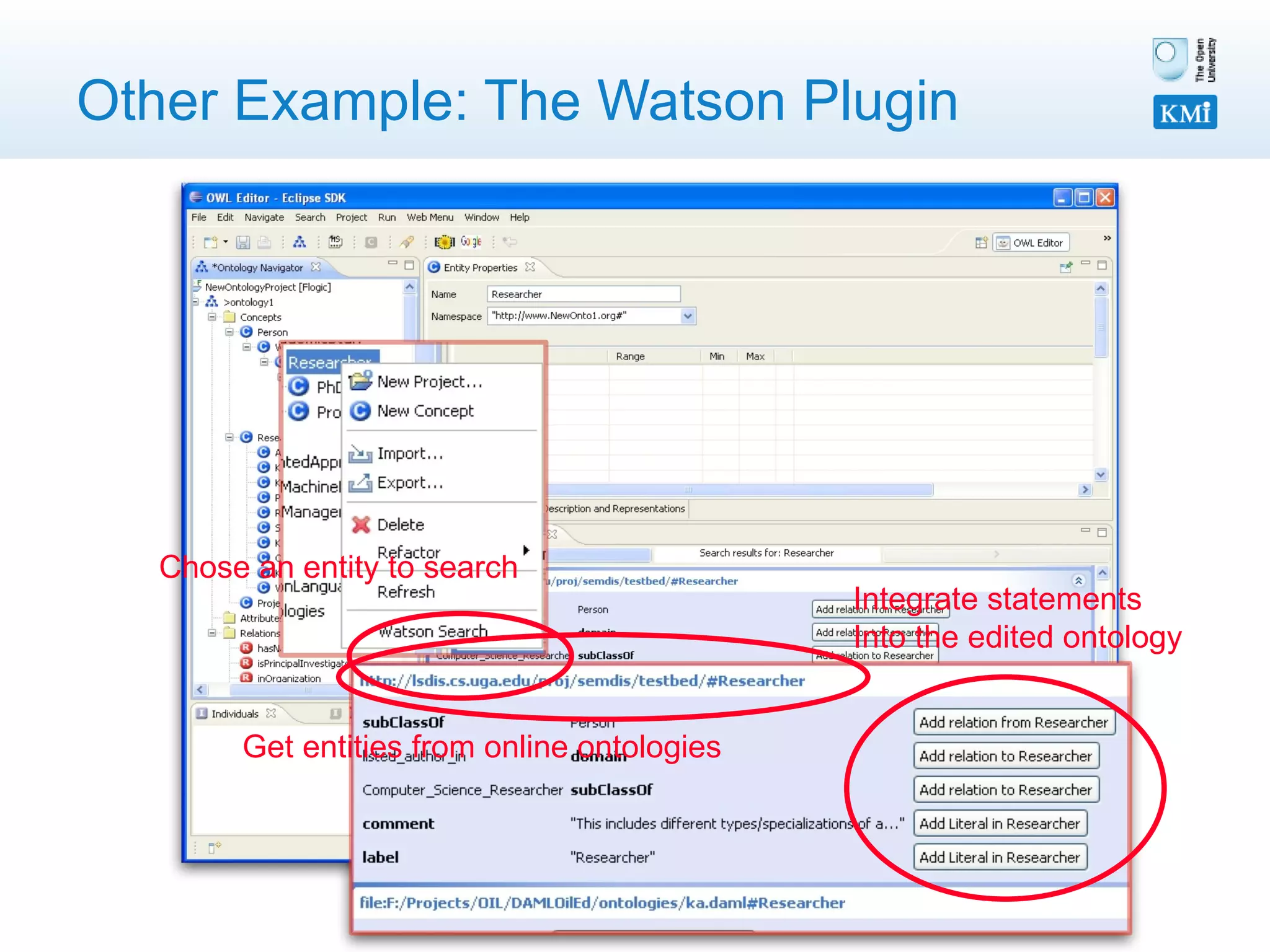The image size is (1270, 952).
Task: Choose Watson Search from context menu
Action: pos(433,632)
